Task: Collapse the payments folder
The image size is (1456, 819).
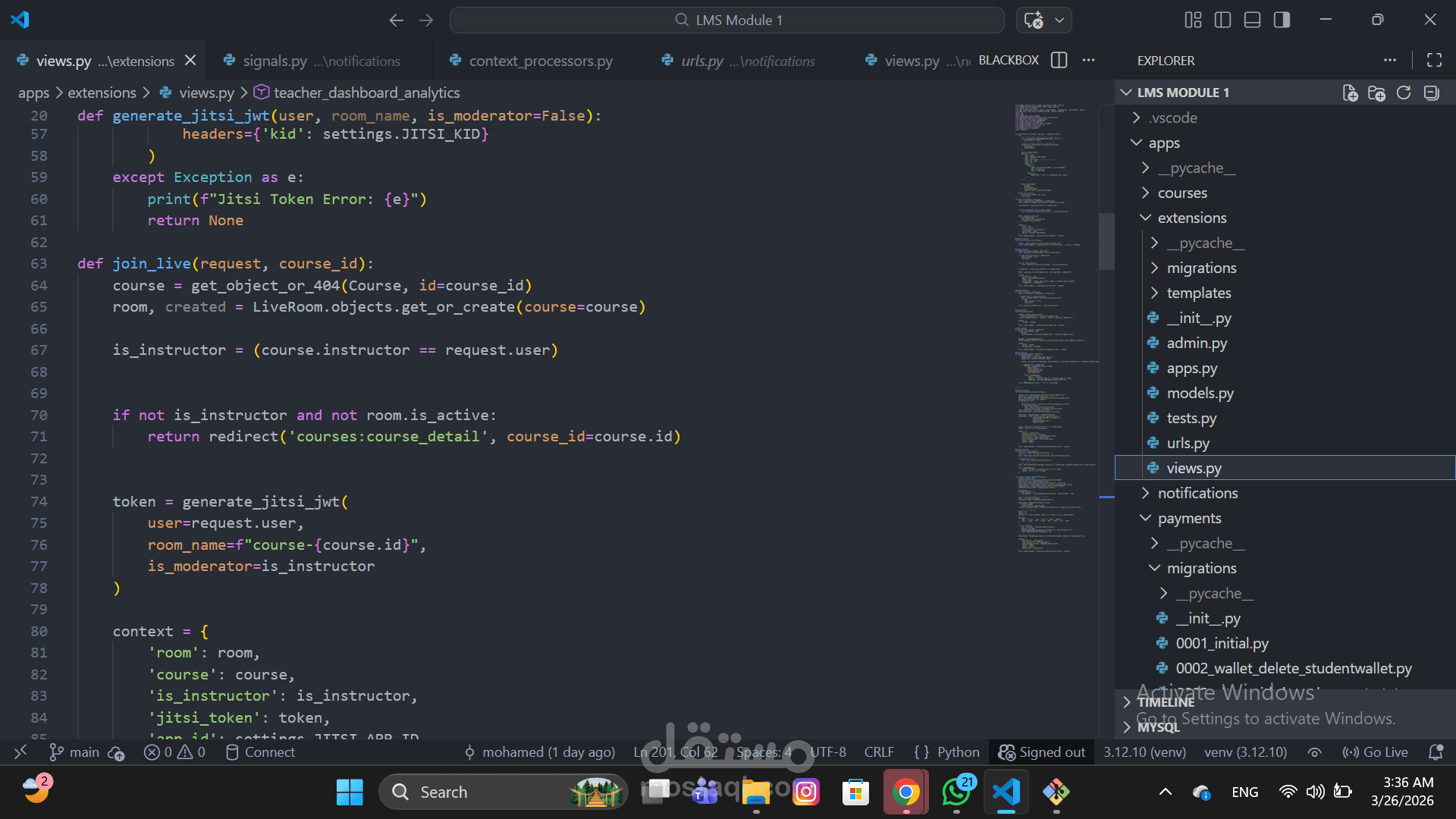Action: tap(1189, 518)
